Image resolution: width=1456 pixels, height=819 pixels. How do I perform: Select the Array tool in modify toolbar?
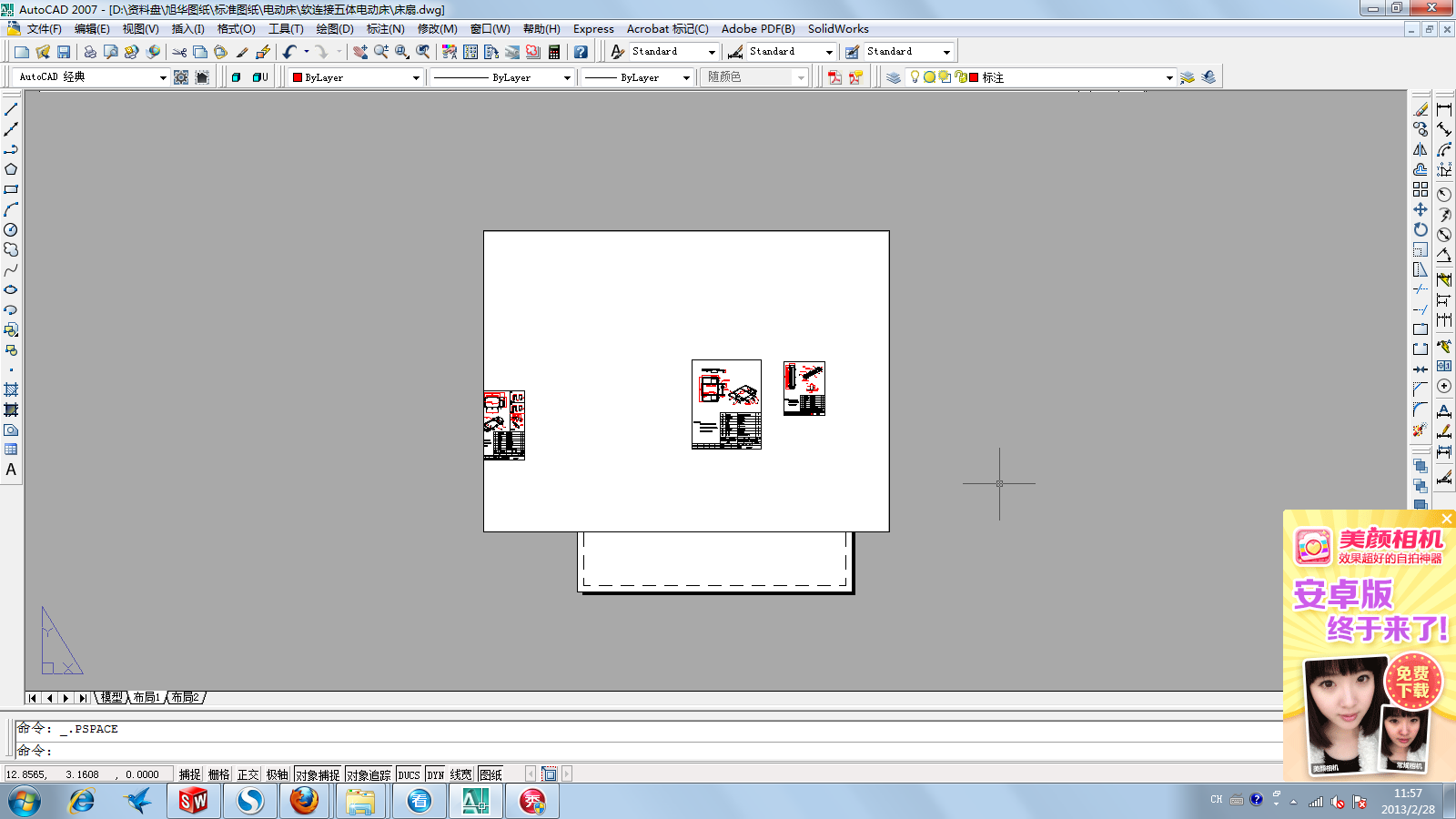(1421, 189)
